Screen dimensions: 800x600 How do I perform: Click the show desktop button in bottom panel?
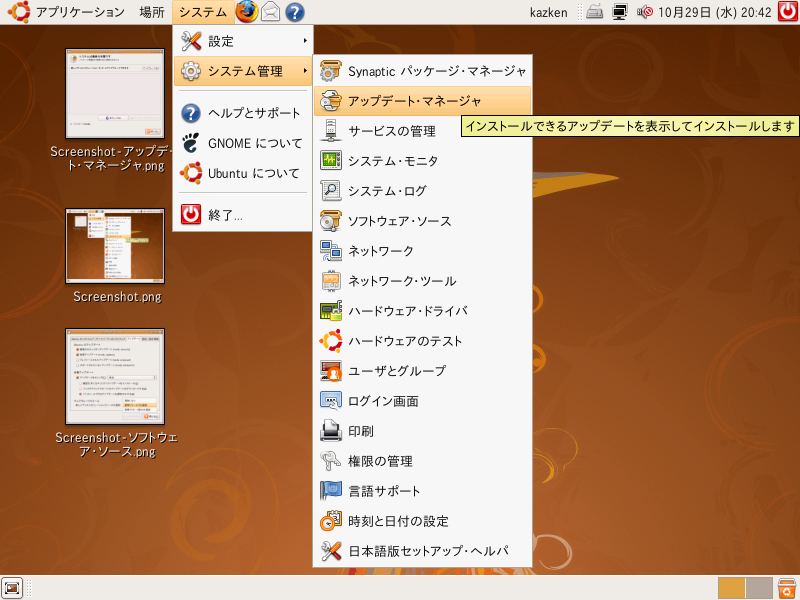point(12,588)
